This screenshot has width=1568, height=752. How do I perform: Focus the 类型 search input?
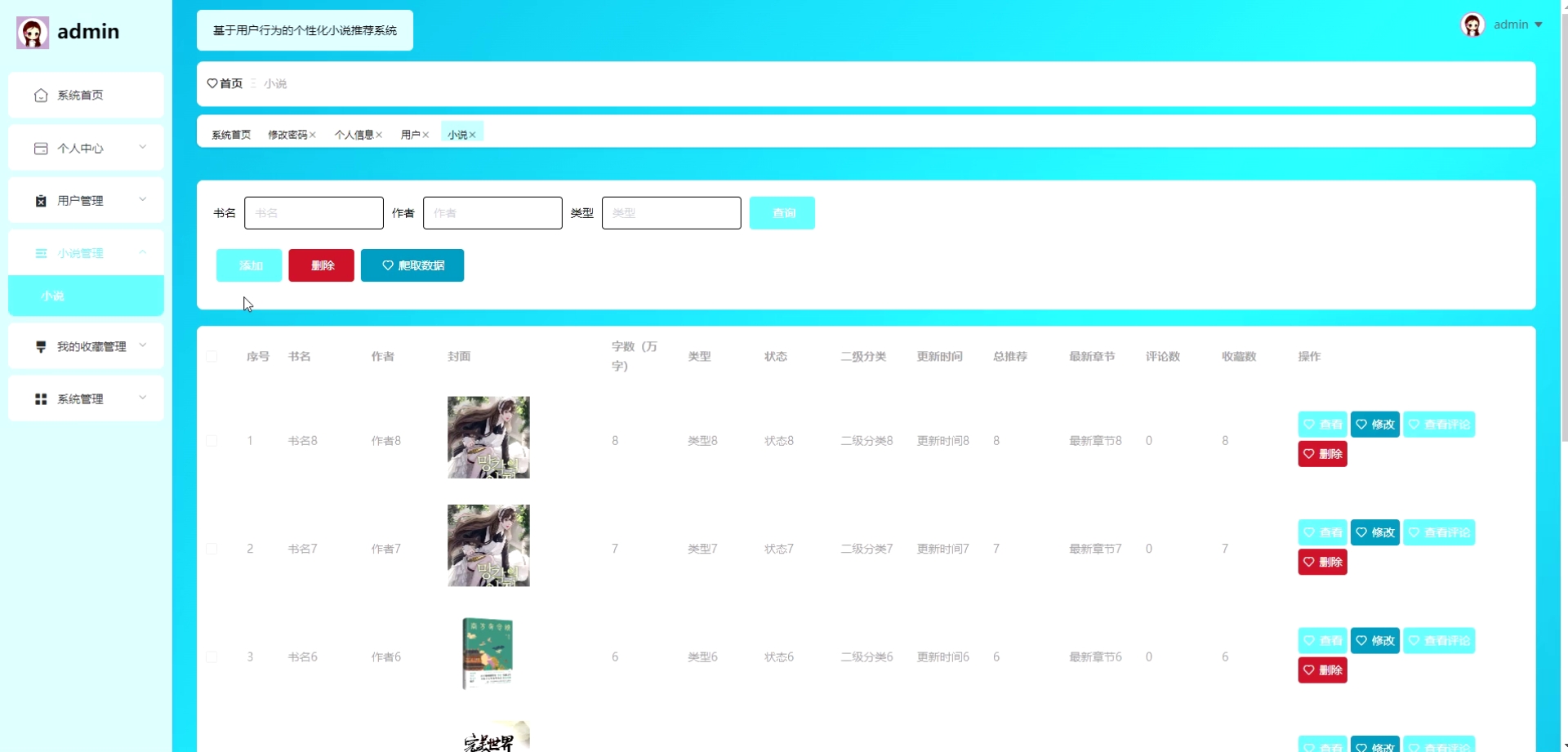tap(671, 213)
